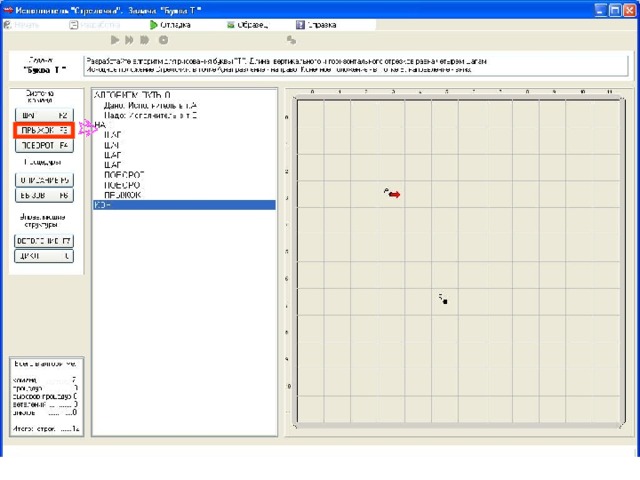
Task: Click the 'Буква Т' task title label
Action: click(x=43, y=70)
